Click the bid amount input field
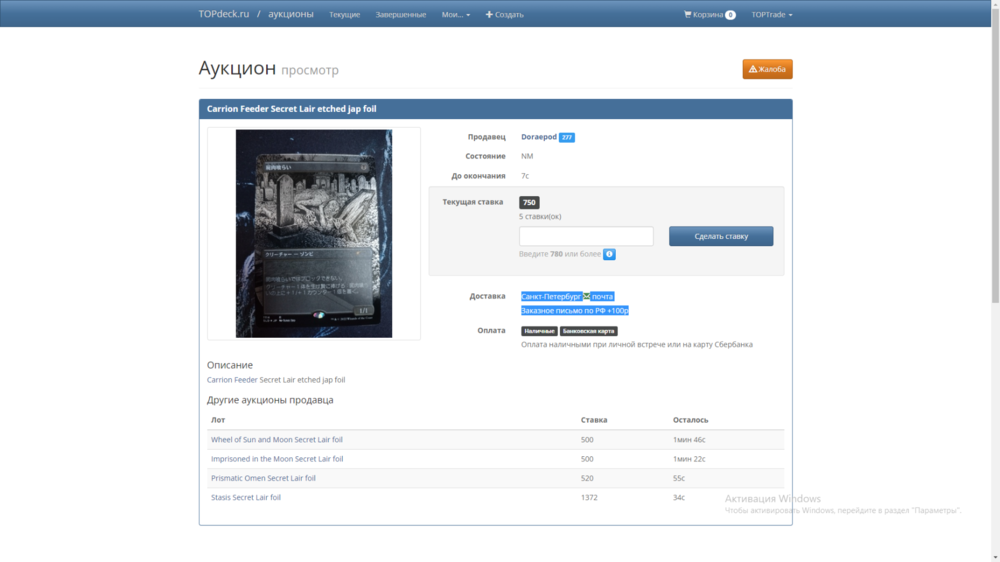Viewport: 1000px width, 562px height. pyautogui.click(x=586, y=236)
